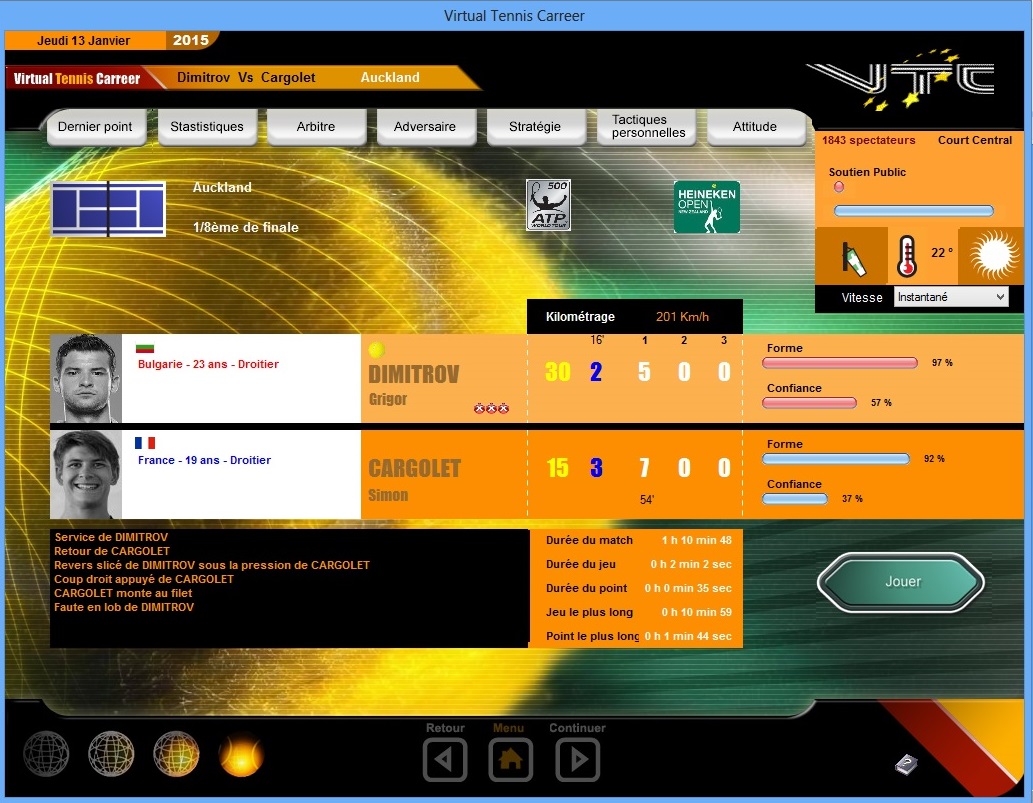Click the sunny weather icon
Image resolution: width=1033 pixels, height=803 pixels.
[991, 256]
